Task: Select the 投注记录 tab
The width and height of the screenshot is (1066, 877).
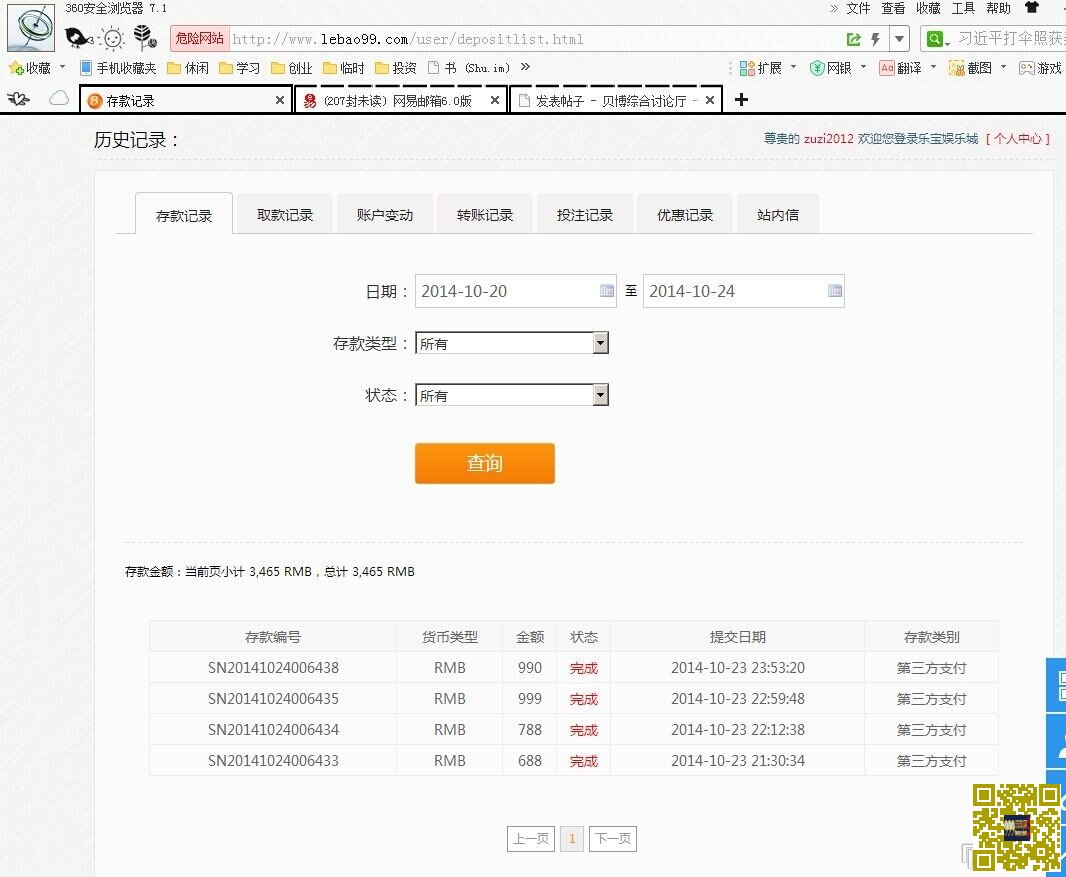Action: 585,215
